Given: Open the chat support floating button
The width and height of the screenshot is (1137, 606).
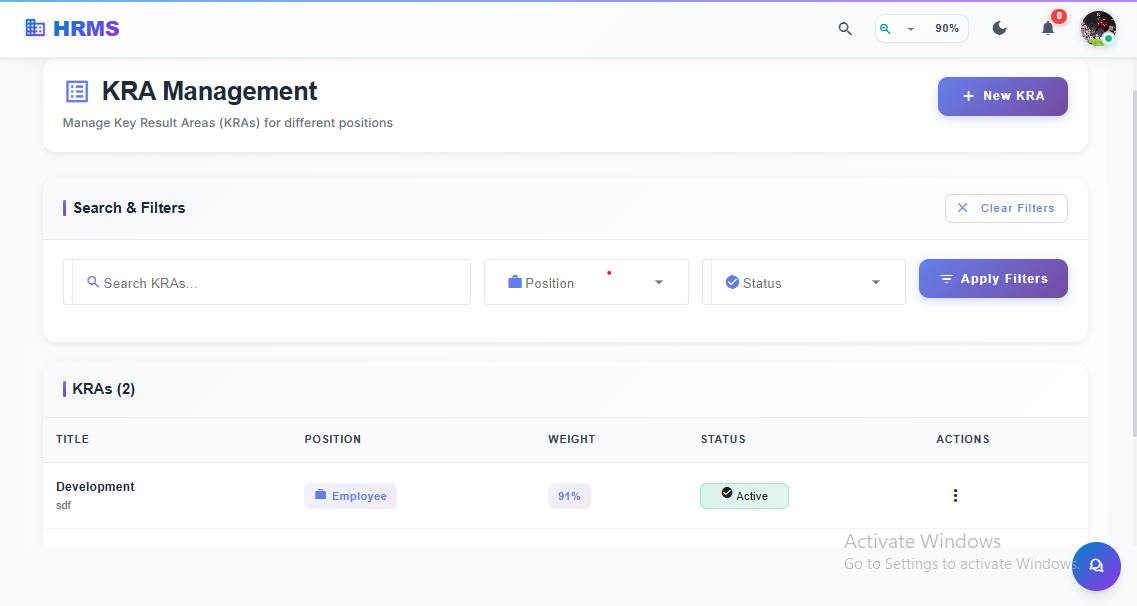Looking at the screenshot, I should coord(1096,566).
